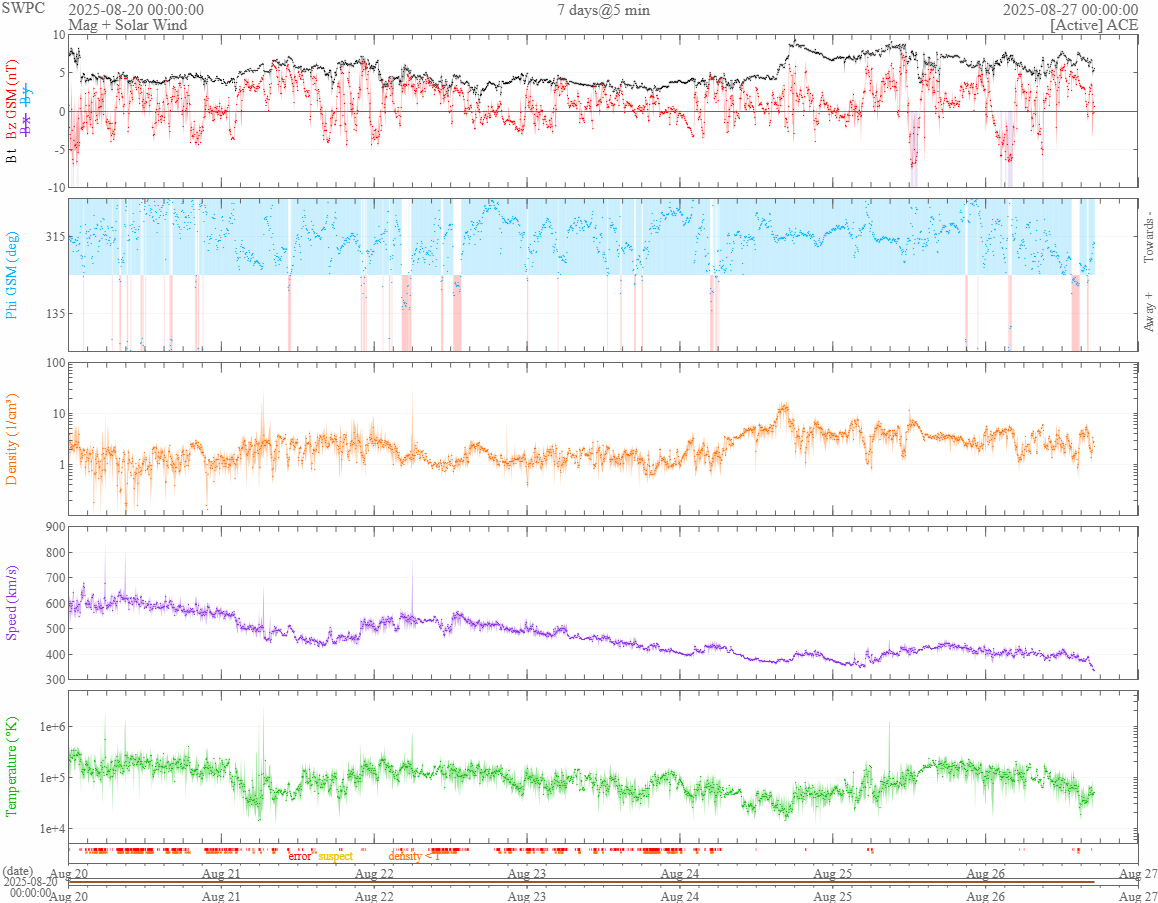Click the SWPC title text

tap(24, 9)
